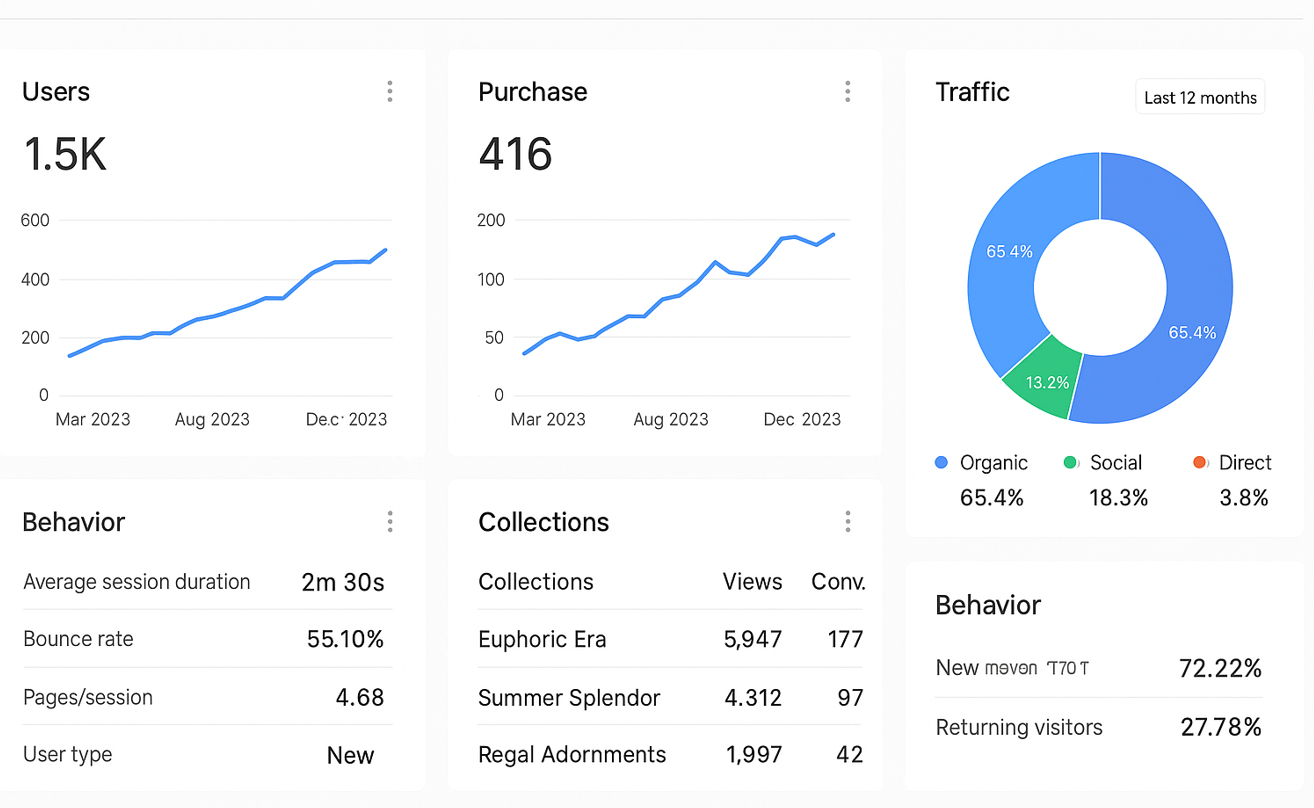Sort by the Conv. column header
Screen dimensions: 1314x808
tap(837, 582)
